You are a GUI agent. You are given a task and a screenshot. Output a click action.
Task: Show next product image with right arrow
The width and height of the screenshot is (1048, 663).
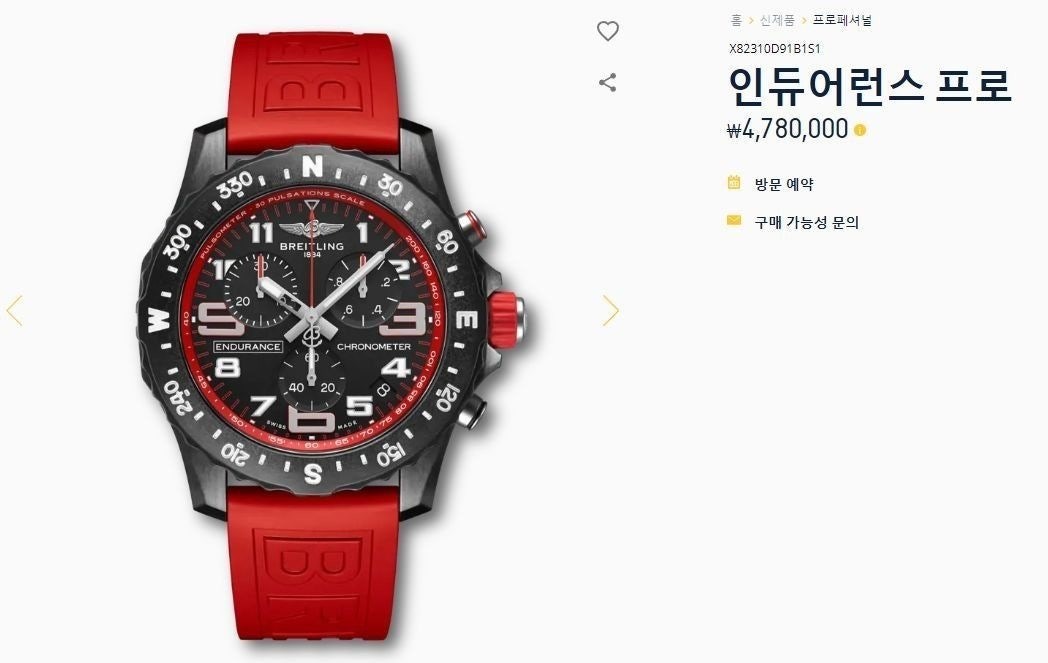point(610,311)
